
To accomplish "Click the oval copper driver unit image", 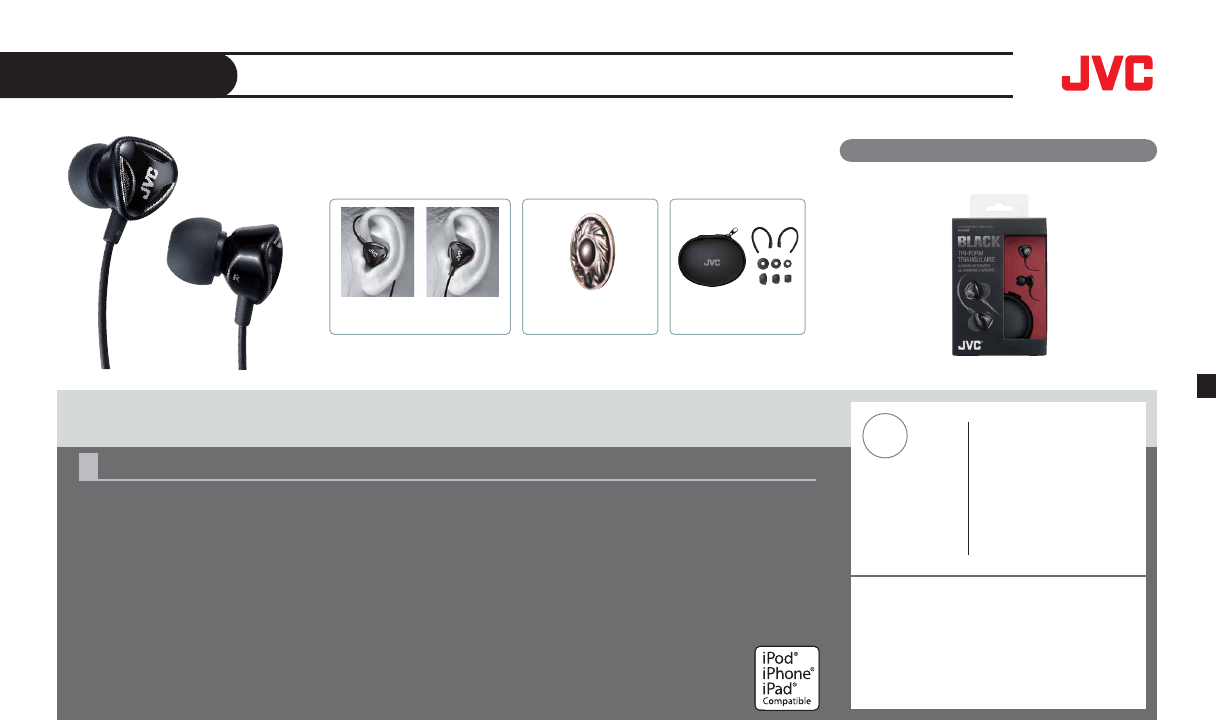I will pyautogui.click(x=589, y=253).
